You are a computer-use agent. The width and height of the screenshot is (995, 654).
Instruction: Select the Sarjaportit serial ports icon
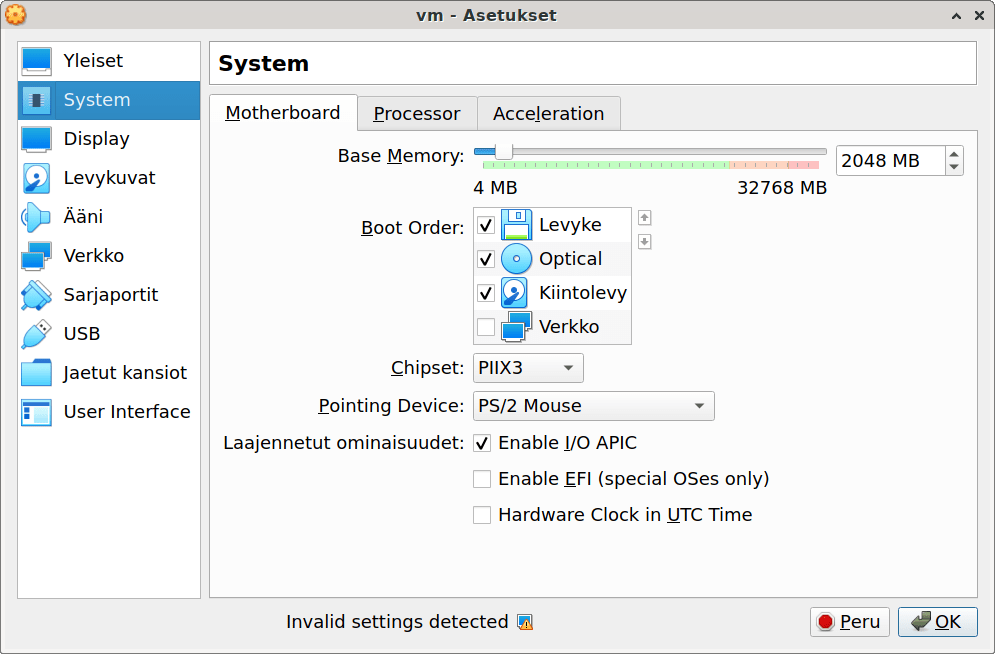coord(36,295)
